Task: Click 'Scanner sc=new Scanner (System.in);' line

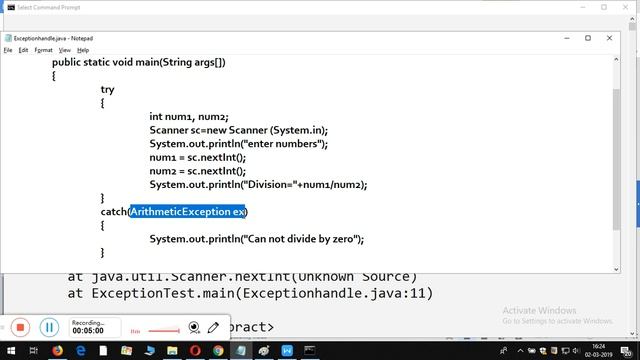Action: click(x=238, y=130)
